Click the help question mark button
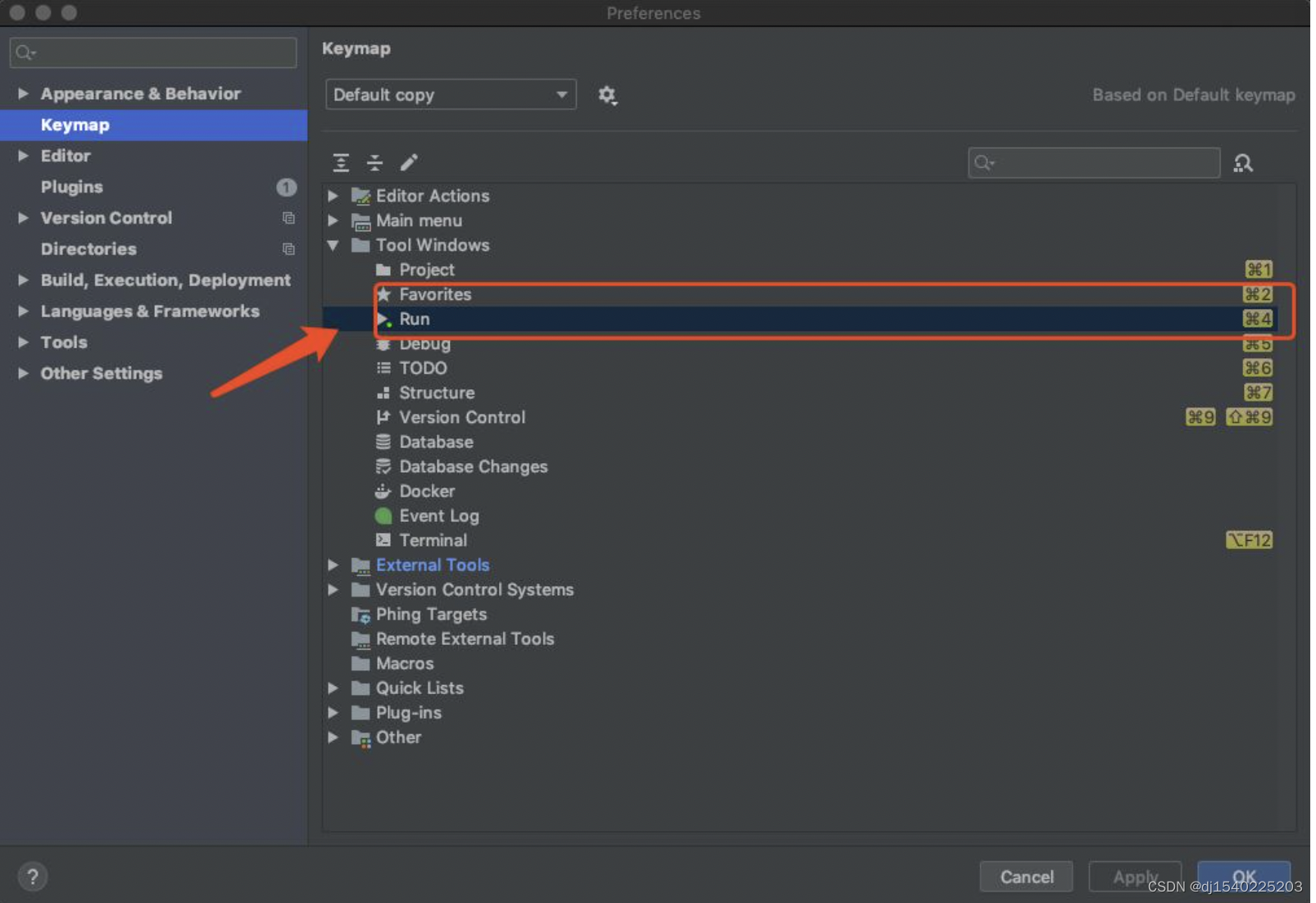This screenshot has height=903, width=1316. click(33, 877)
